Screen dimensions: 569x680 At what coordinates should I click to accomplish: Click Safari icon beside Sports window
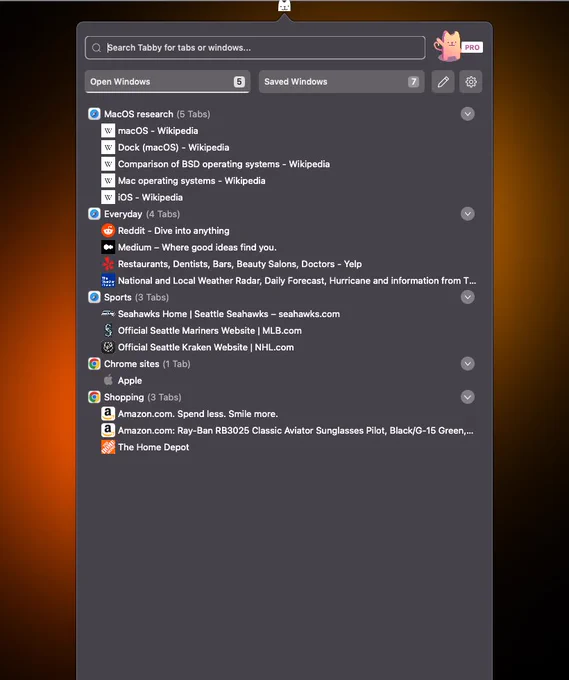click(94, 297)
